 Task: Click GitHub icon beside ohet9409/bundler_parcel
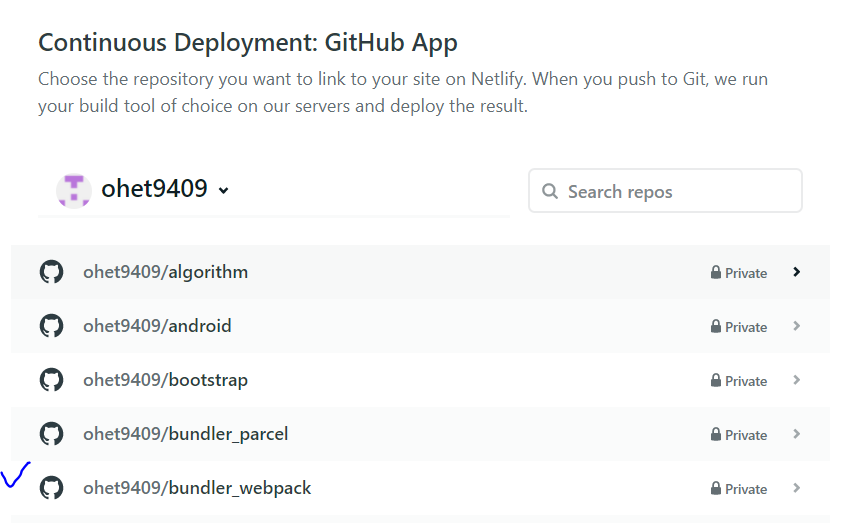tap(51, 434)
